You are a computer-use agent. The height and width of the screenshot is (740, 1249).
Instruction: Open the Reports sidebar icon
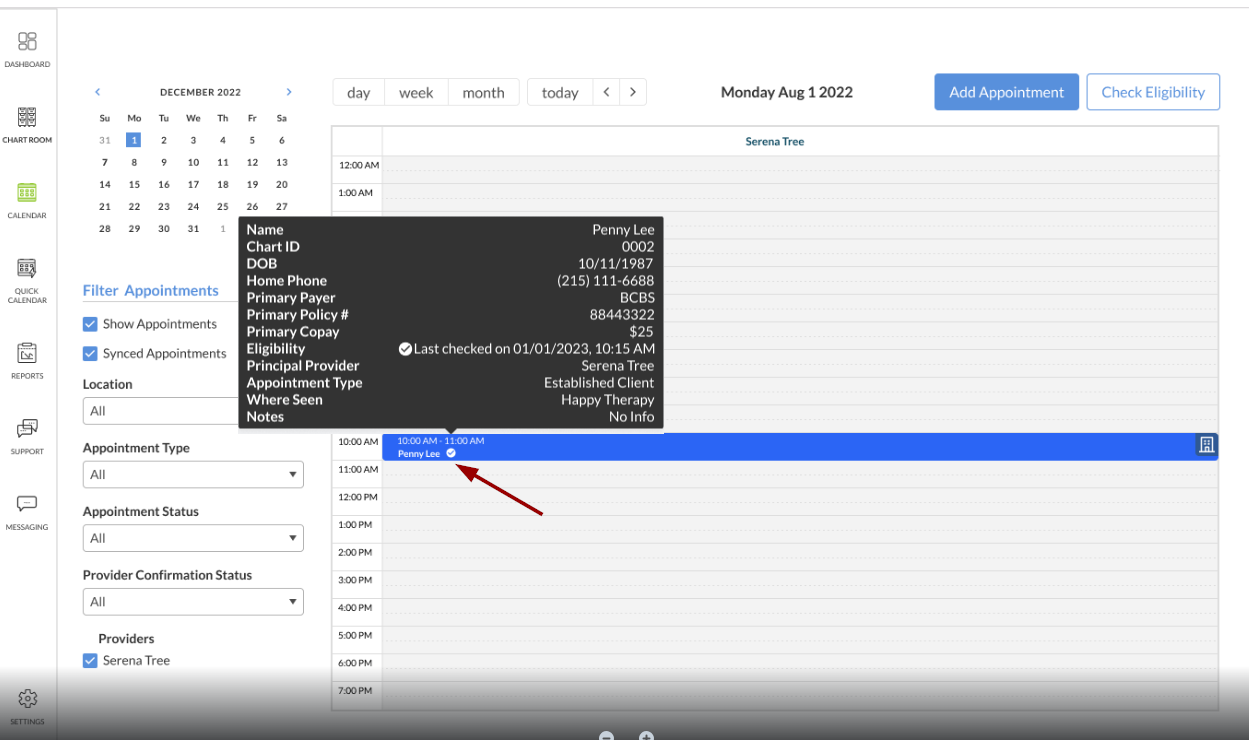[x=27, y=354]
